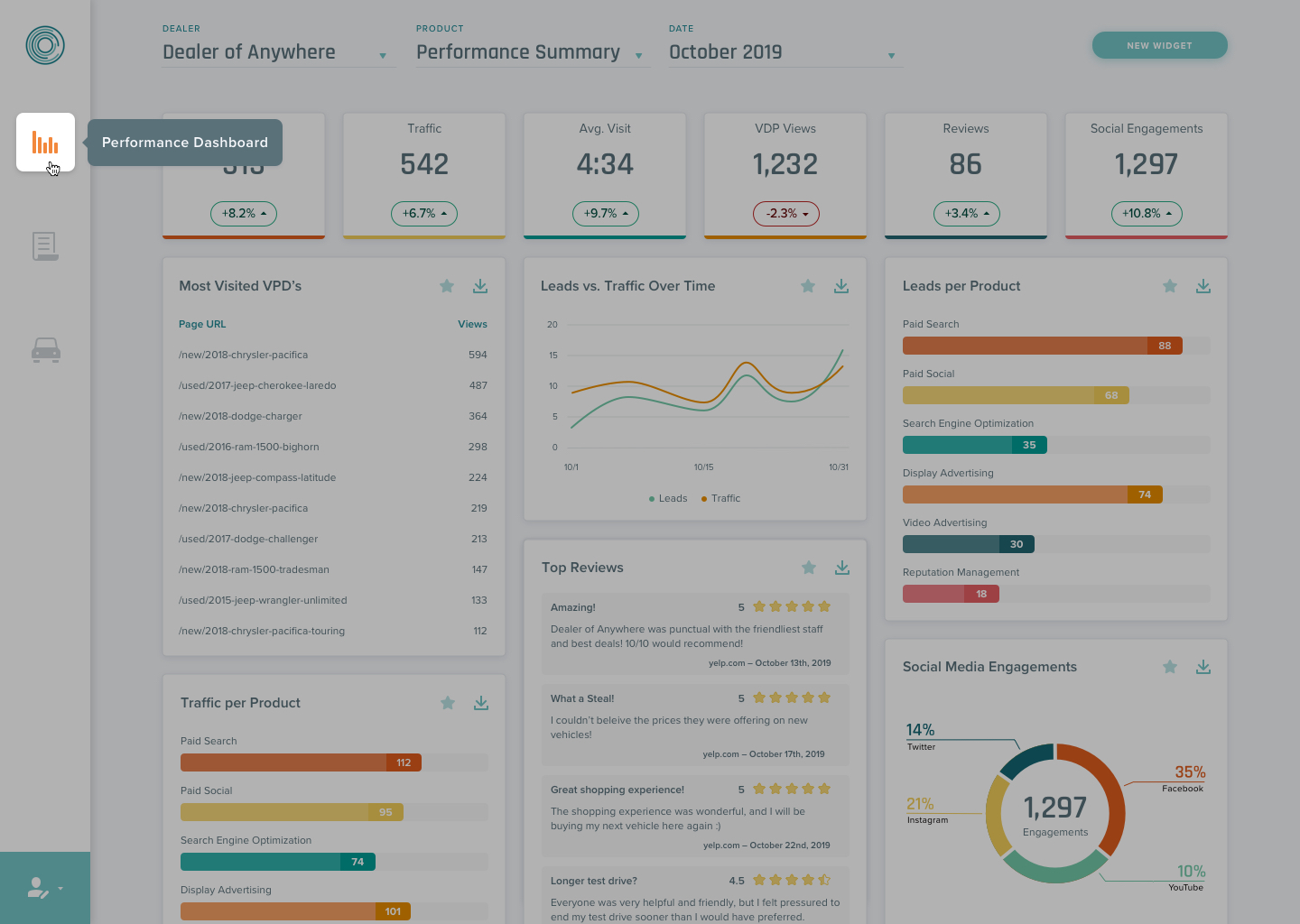Open the /new/2018-chrysler-pacifica page link

coord(243,355)
